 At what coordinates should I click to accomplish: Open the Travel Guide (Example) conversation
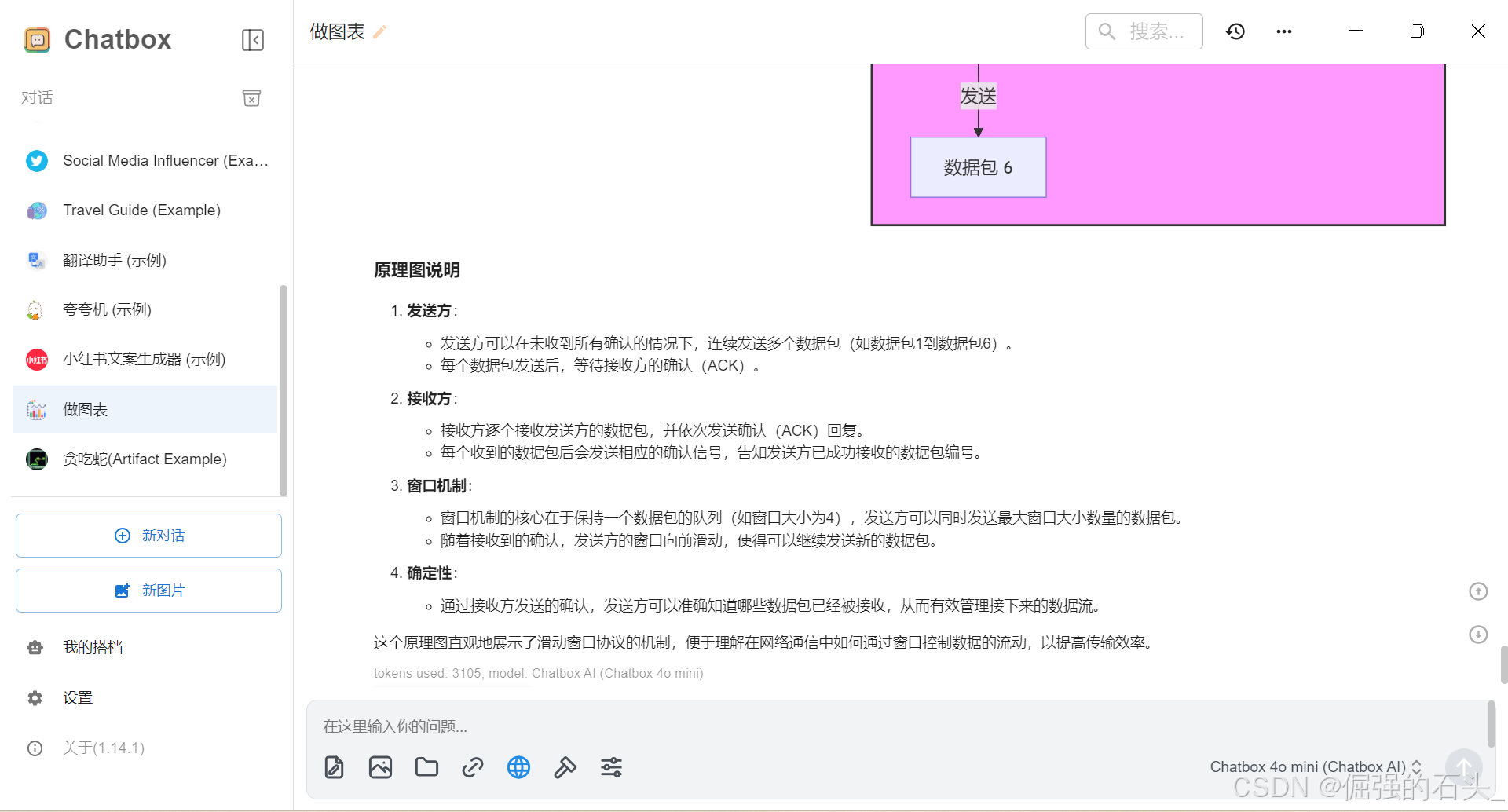pos(145,210)
